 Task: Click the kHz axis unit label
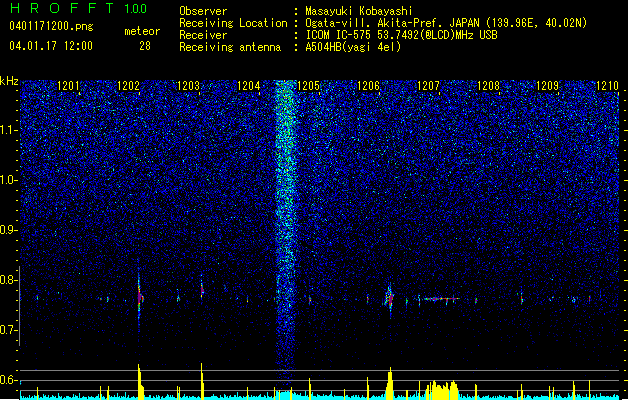[x=9, y=81]
